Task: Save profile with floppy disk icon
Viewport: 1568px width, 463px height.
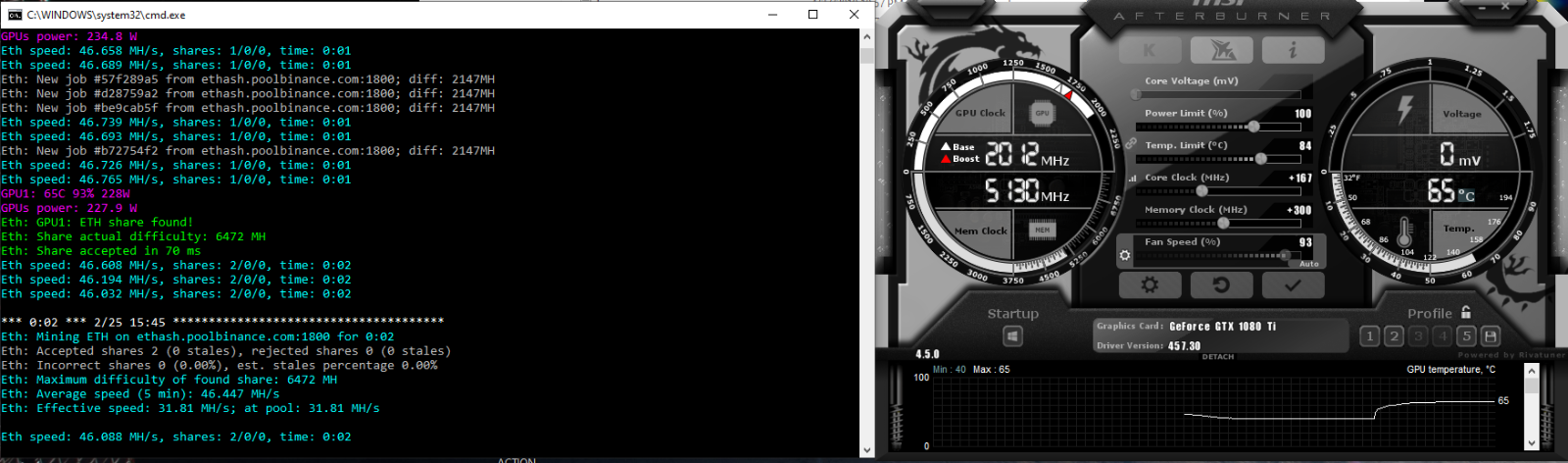Action: click(1491, 336)
